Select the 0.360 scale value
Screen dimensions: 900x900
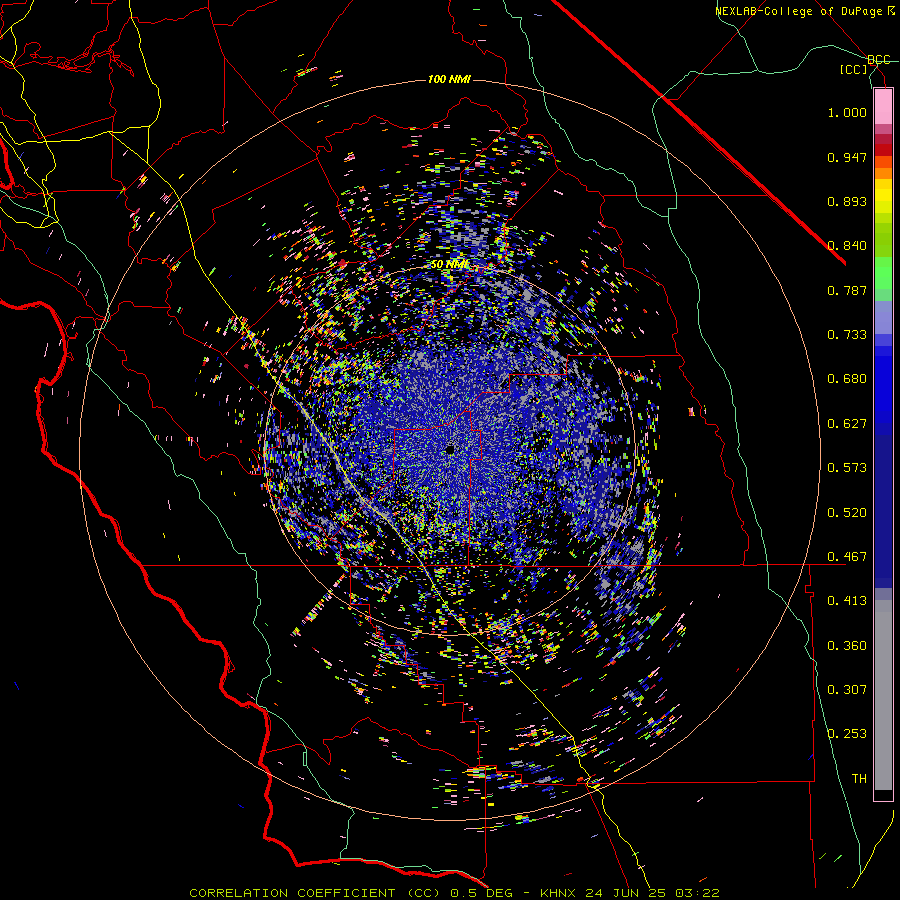click(x=847, y=646)
